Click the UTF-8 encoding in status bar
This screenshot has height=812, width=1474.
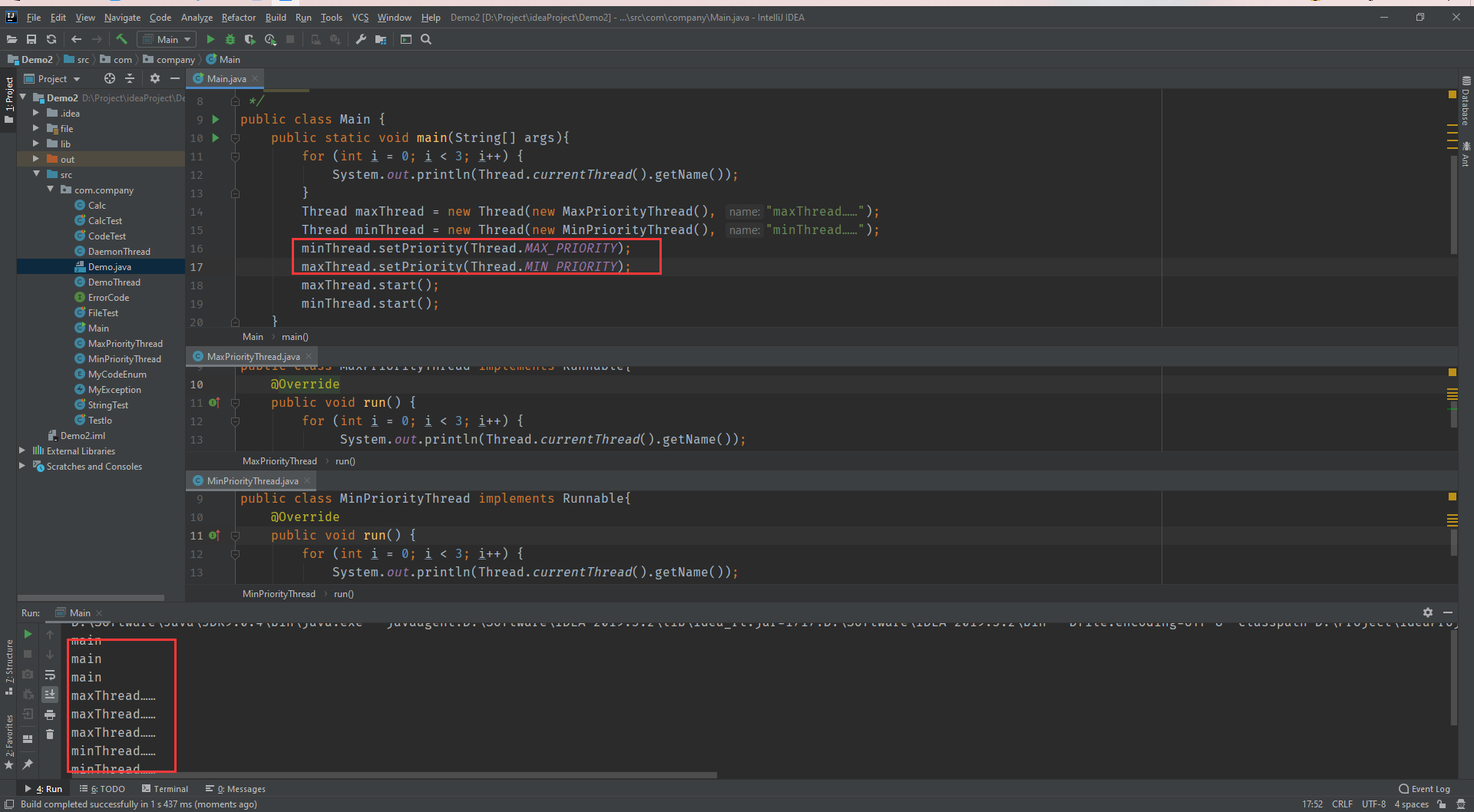[1373, 804]
